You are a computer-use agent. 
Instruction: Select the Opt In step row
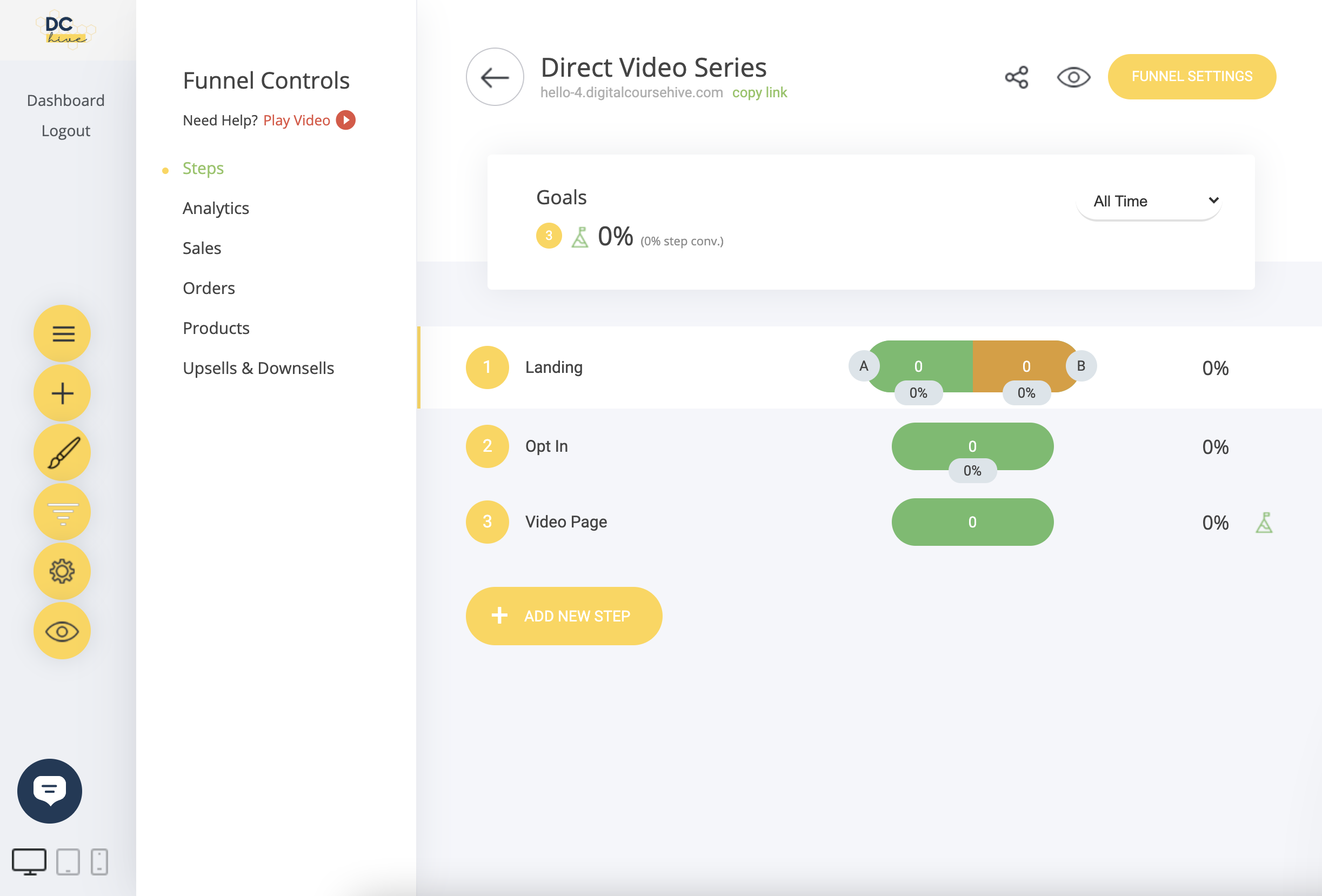546,446
